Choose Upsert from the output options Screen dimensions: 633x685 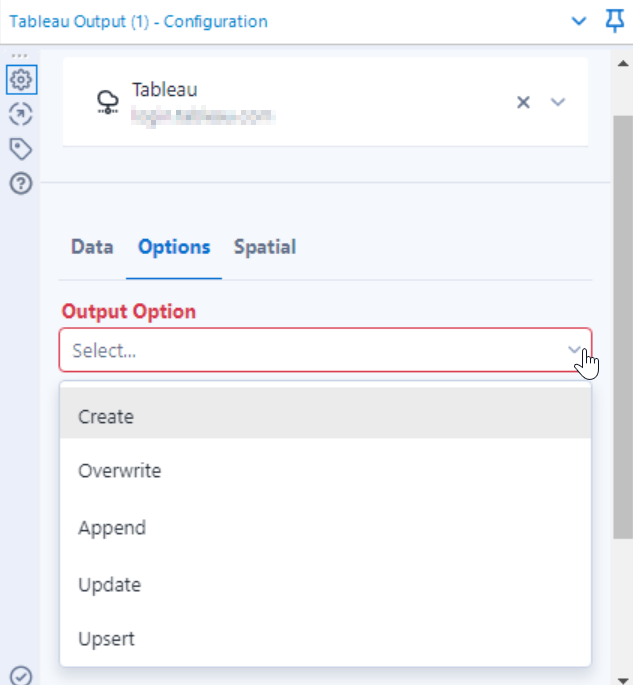325,639
